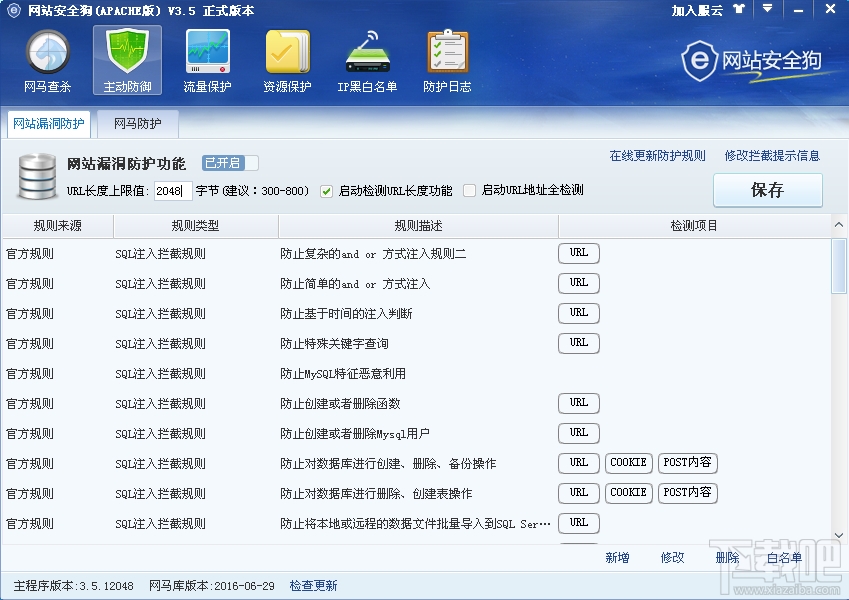
Task: Click the scroll down arrow of rules list
Action: (839, 535)
